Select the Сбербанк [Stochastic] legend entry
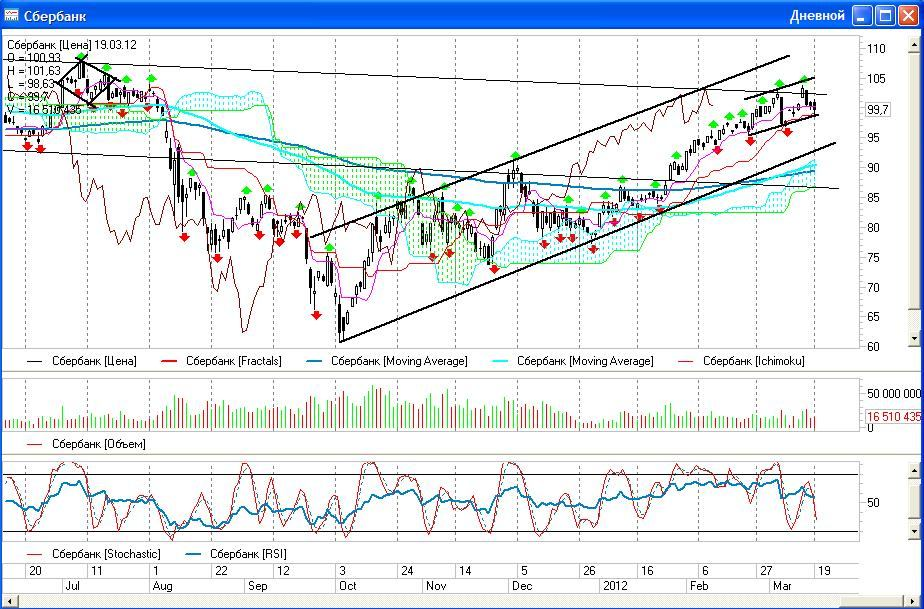 (x=94, y=554)
